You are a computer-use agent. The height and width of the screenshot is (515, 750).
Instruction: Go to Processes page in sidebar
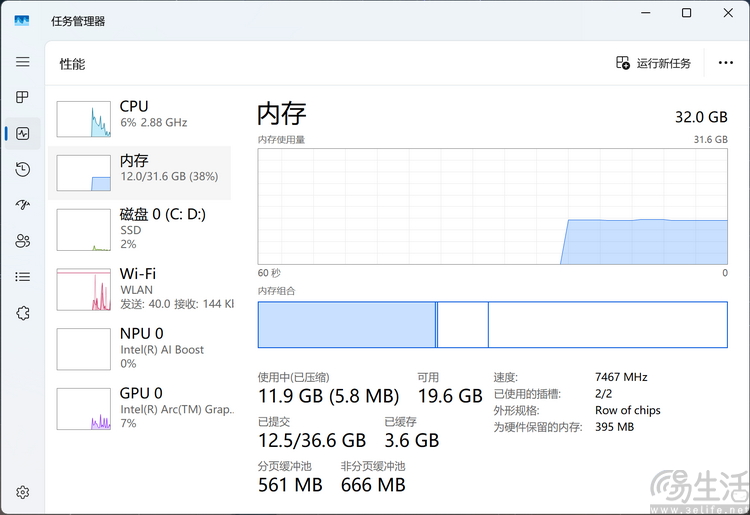22,97
